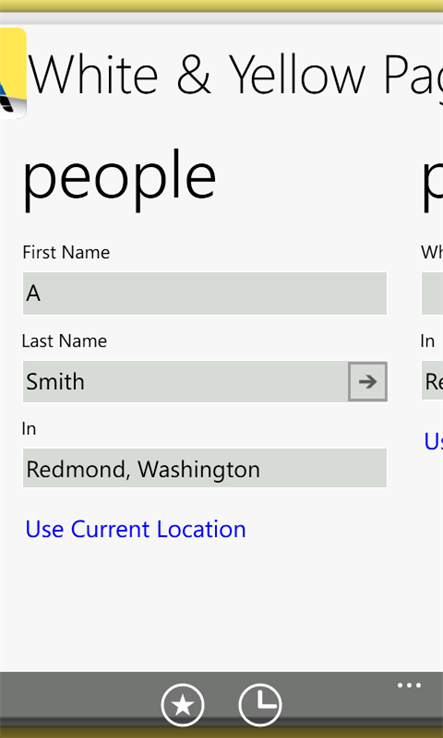Select the partially visible location field on right
This screenshot has width=443, height=738.
coord(432,380)
